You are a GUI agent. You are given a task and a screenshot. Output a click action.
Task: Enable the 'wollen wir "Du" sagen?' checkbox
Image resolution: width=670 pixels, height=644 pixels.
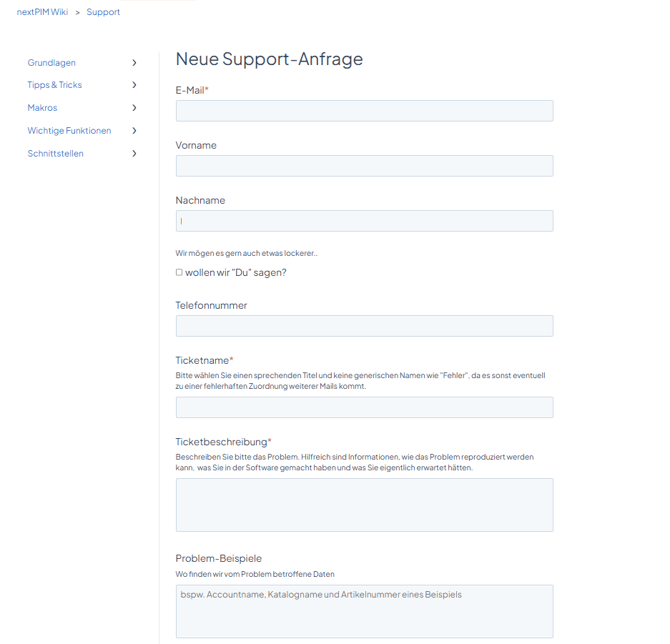click(179, 272)
